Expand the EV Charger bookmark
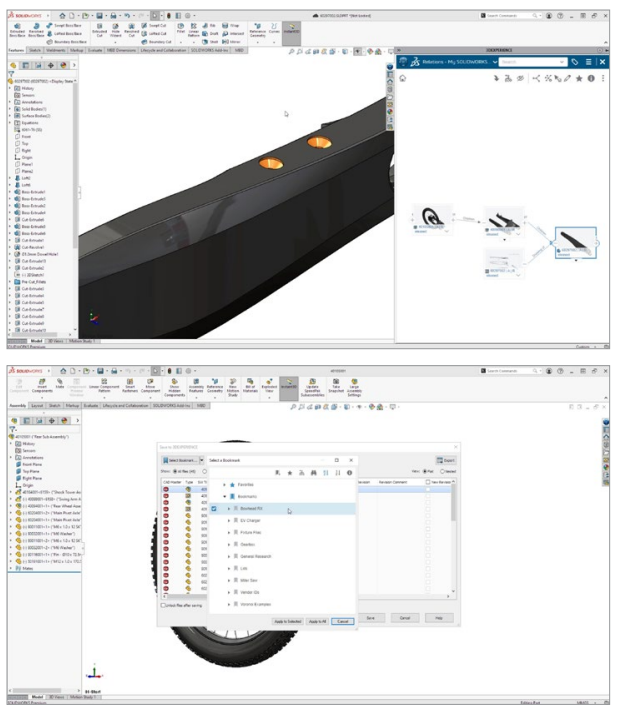Image resolution: width=618 pixels, height=713 pixels. [x=228, y=521]
